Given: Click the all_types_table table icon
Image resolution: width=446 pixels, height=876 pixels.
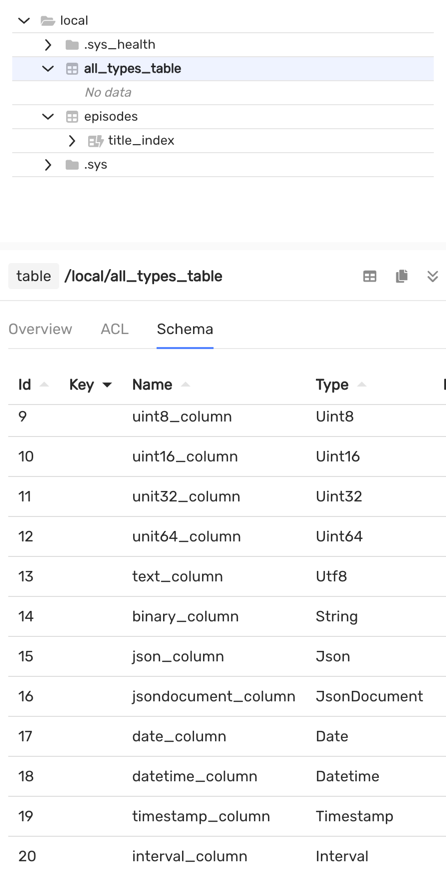Looking at the screenshot, I should pos(72,69).
